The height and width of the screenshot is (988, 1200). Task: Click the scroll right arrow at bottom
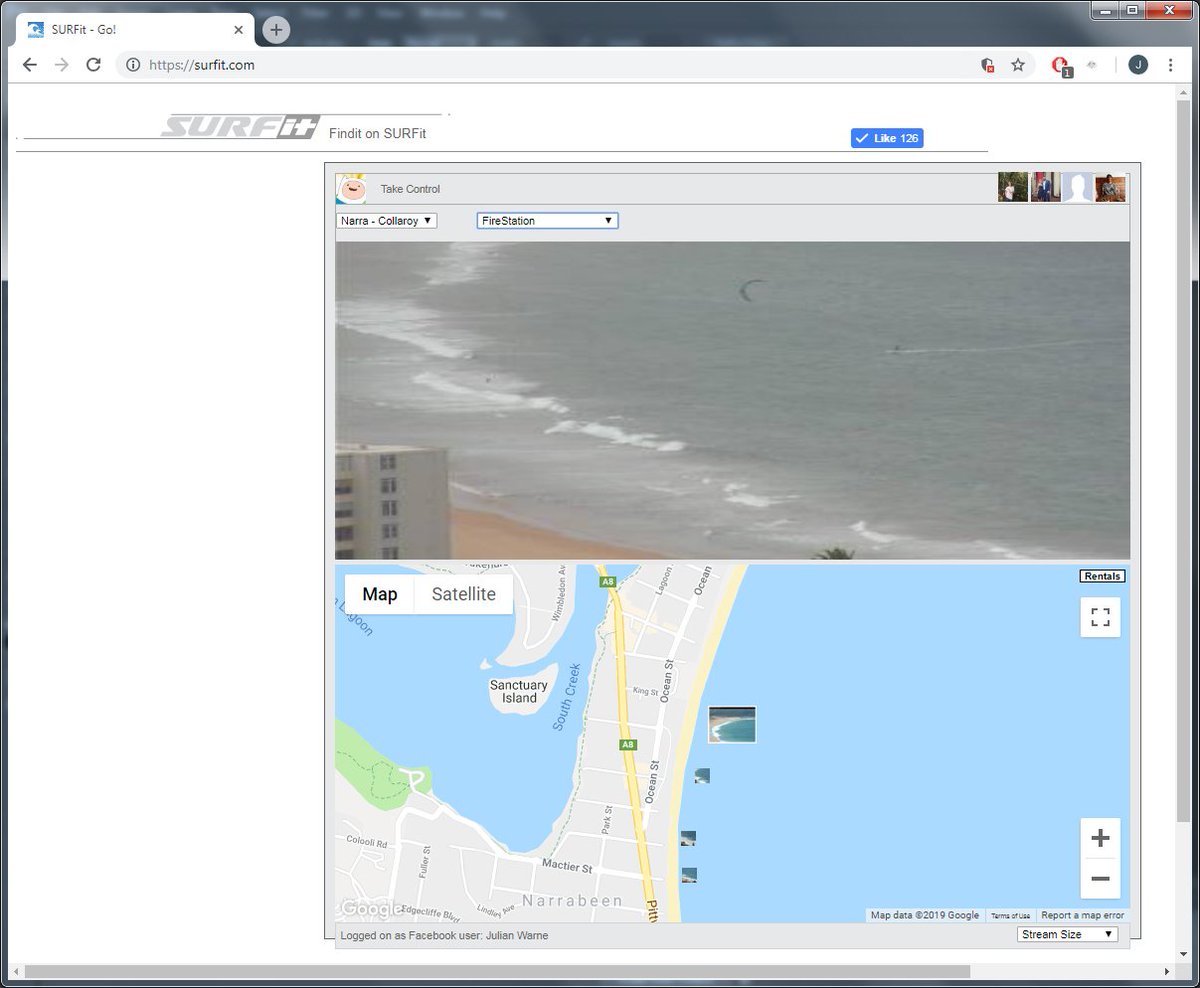click(1166, 971)
